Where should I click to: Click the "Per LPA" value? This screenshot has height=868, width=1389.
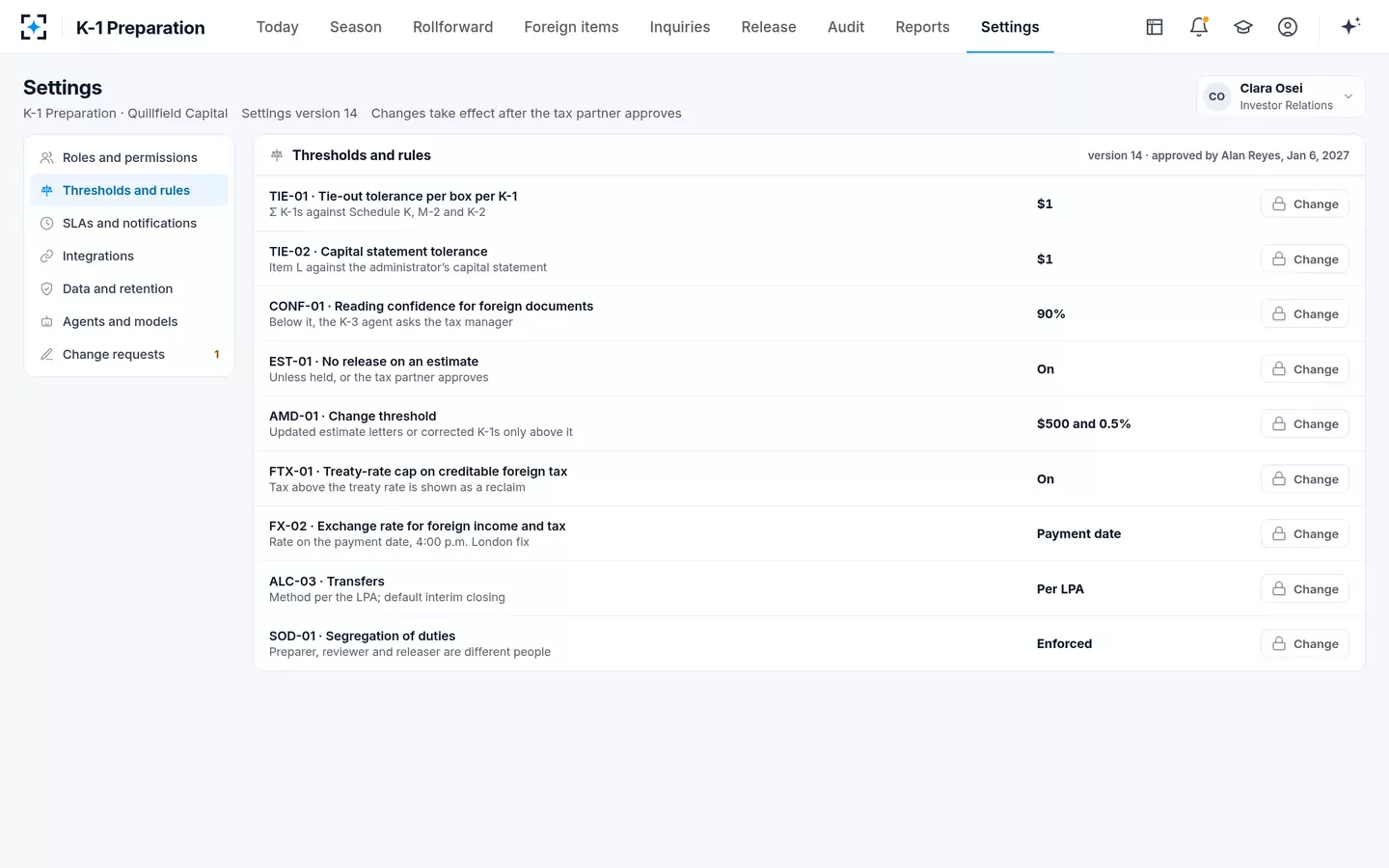point(1060,588)
